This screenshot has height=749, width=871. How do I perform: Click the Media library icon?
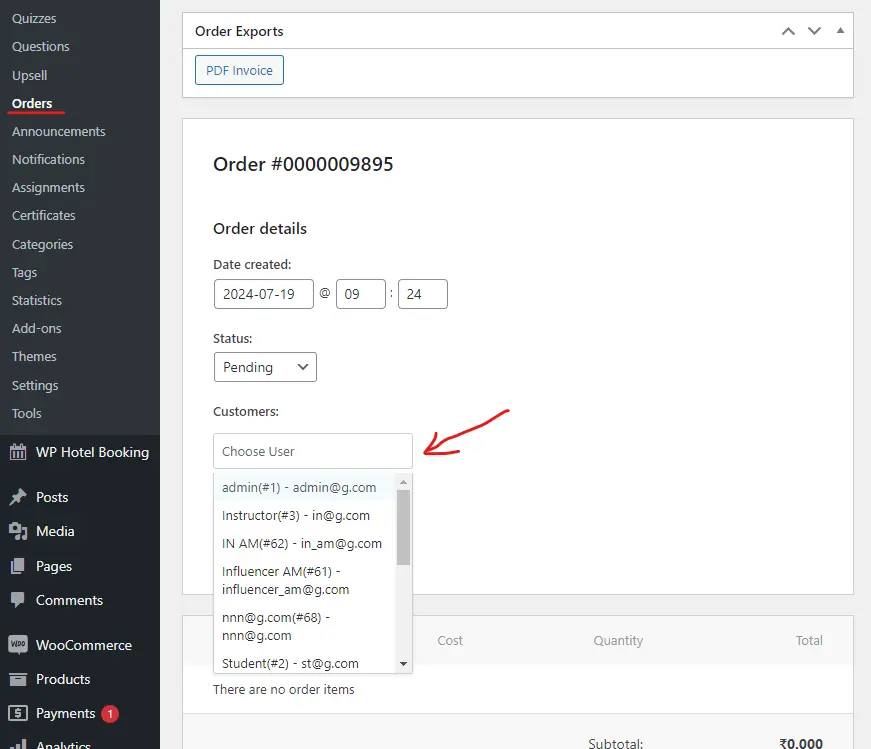click(18, 531)
